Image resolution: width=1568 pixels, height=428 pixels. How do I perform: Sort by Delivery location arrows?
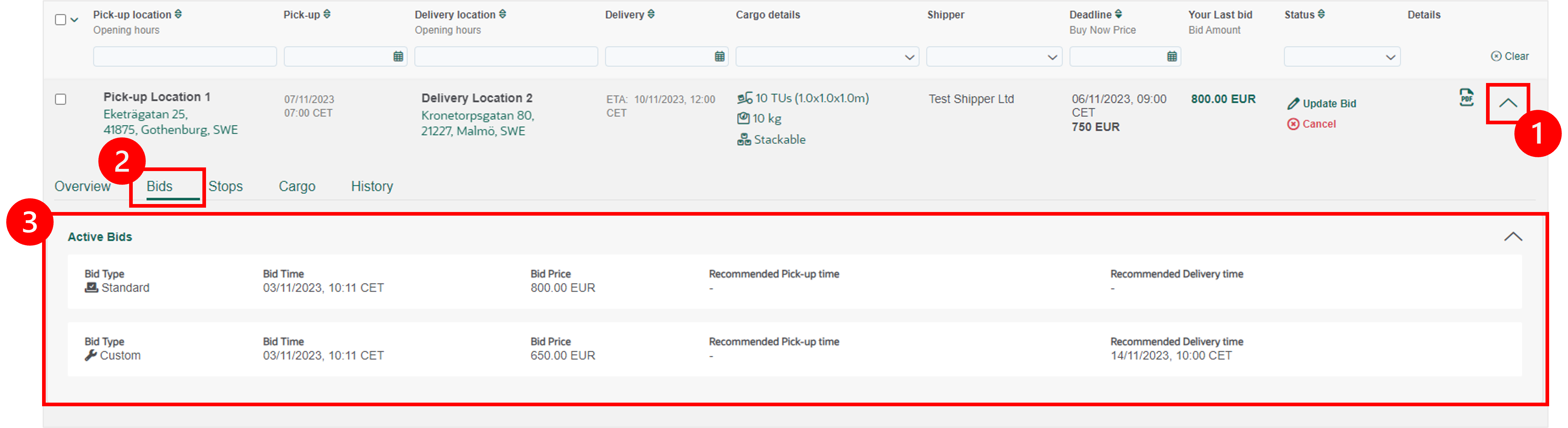click(x=502, y=14)
